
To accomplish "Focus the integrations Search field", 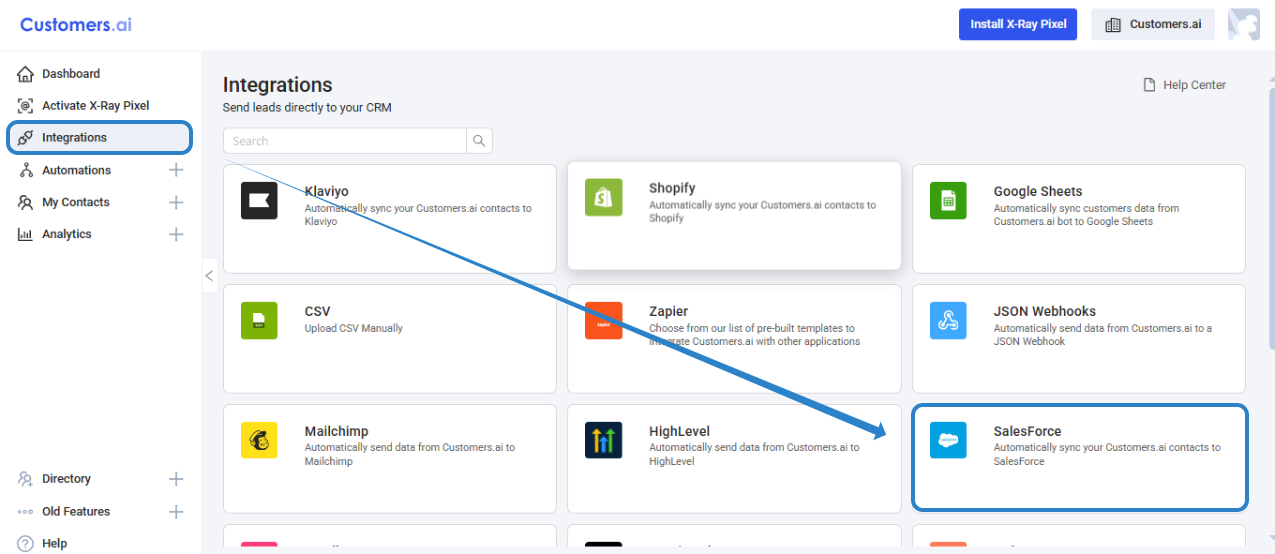I will (x=345, y=141).
